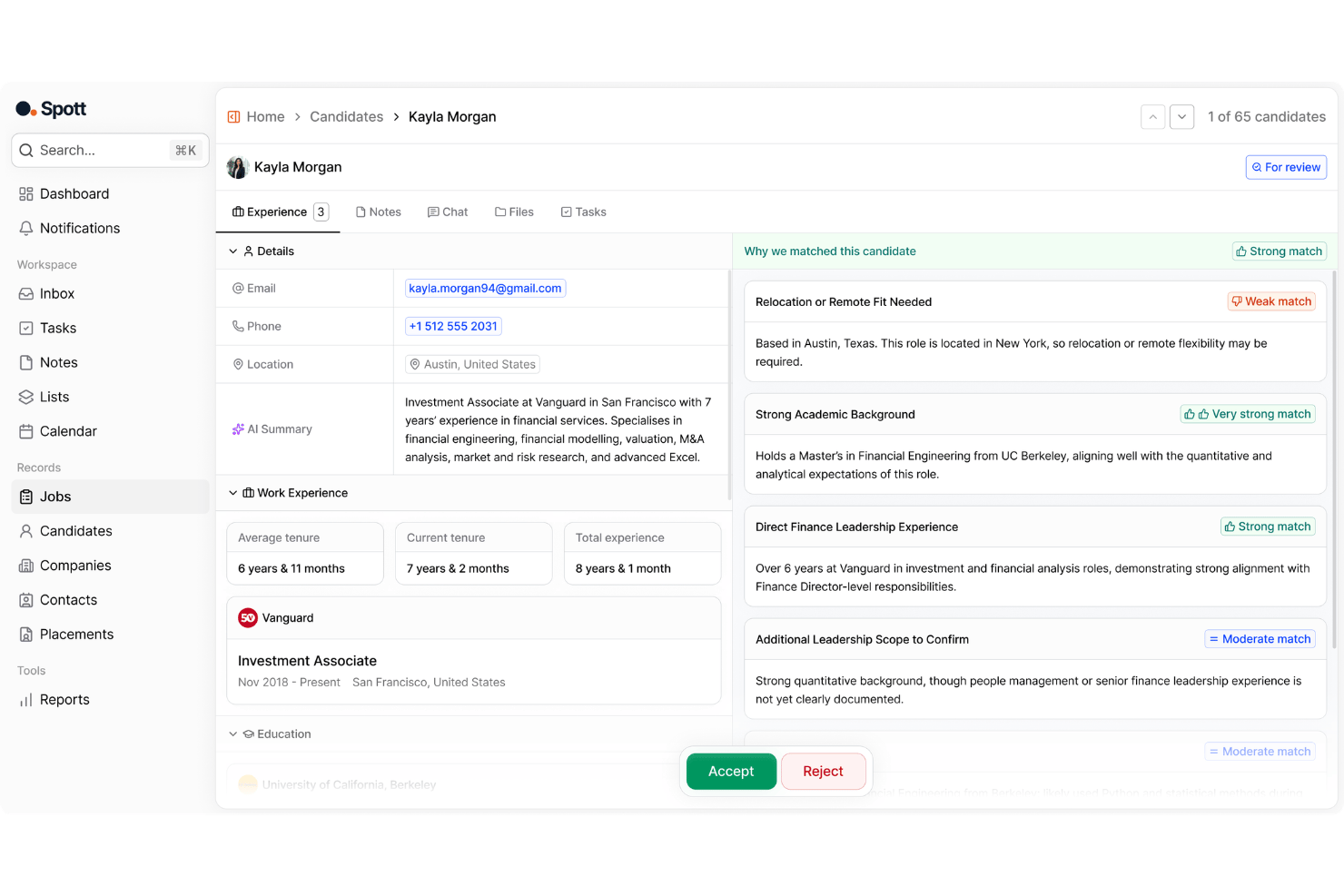Click Moderate match badge on Additional Leadership Scope
Screen dimensions: 1344x896
pyautogui.click(x=1260, y=639)
